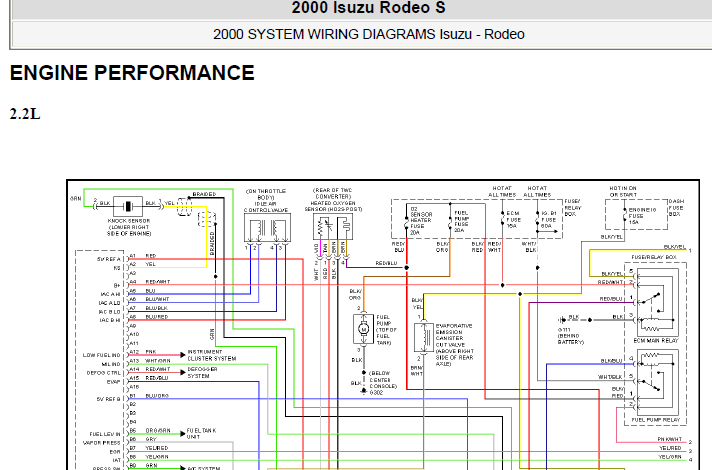This screenshot has height=470, width=712.
Task: Select the 'VAPOR PRESS' pin label
Action: tap(102, 443)
